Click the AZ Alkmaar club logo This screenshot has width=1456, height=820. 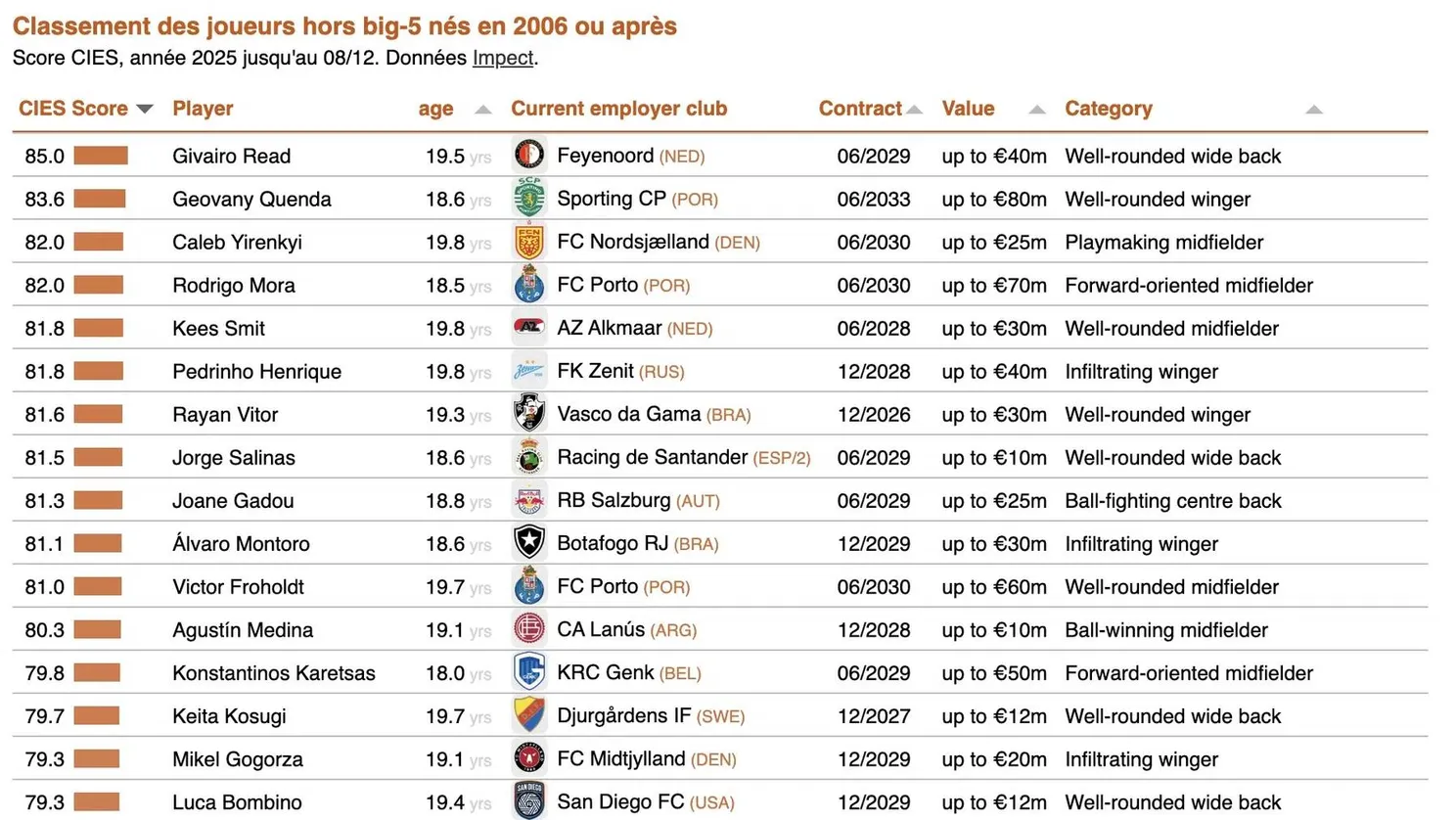coord(529,327)
